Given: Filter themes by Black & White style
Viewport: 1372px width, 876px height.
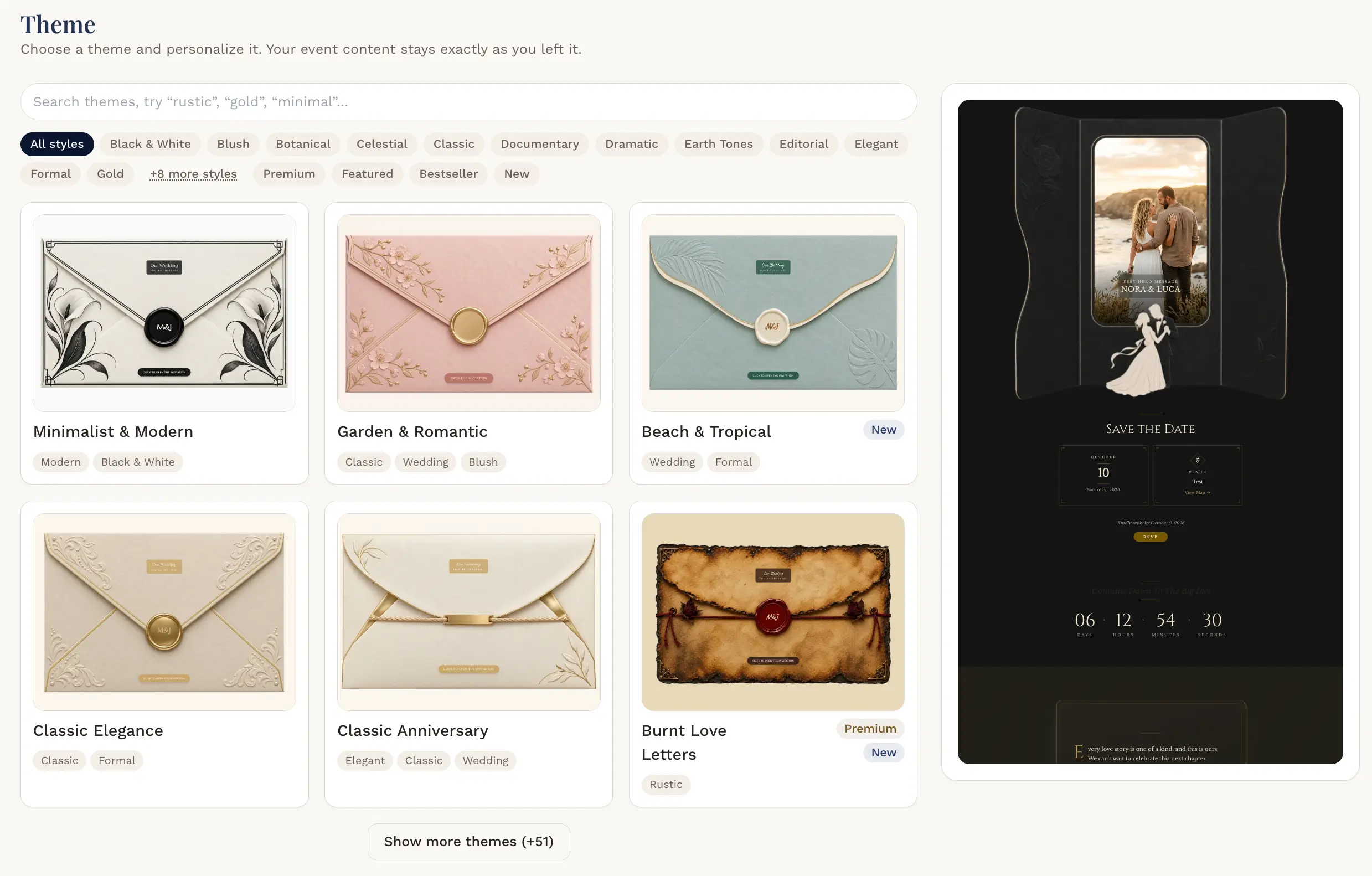Looking at the screenshot, I should [151, 143].
